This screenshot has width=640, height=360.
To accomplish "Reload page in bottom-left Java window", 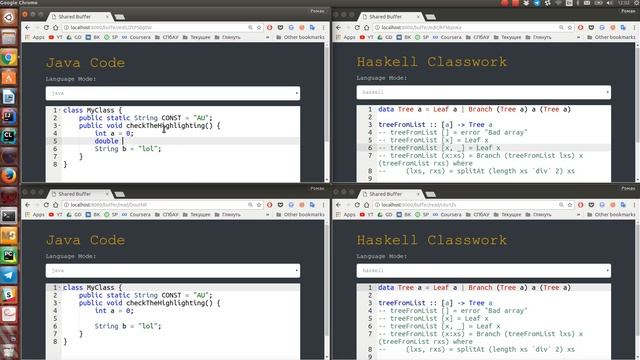I will click(46, 204).
